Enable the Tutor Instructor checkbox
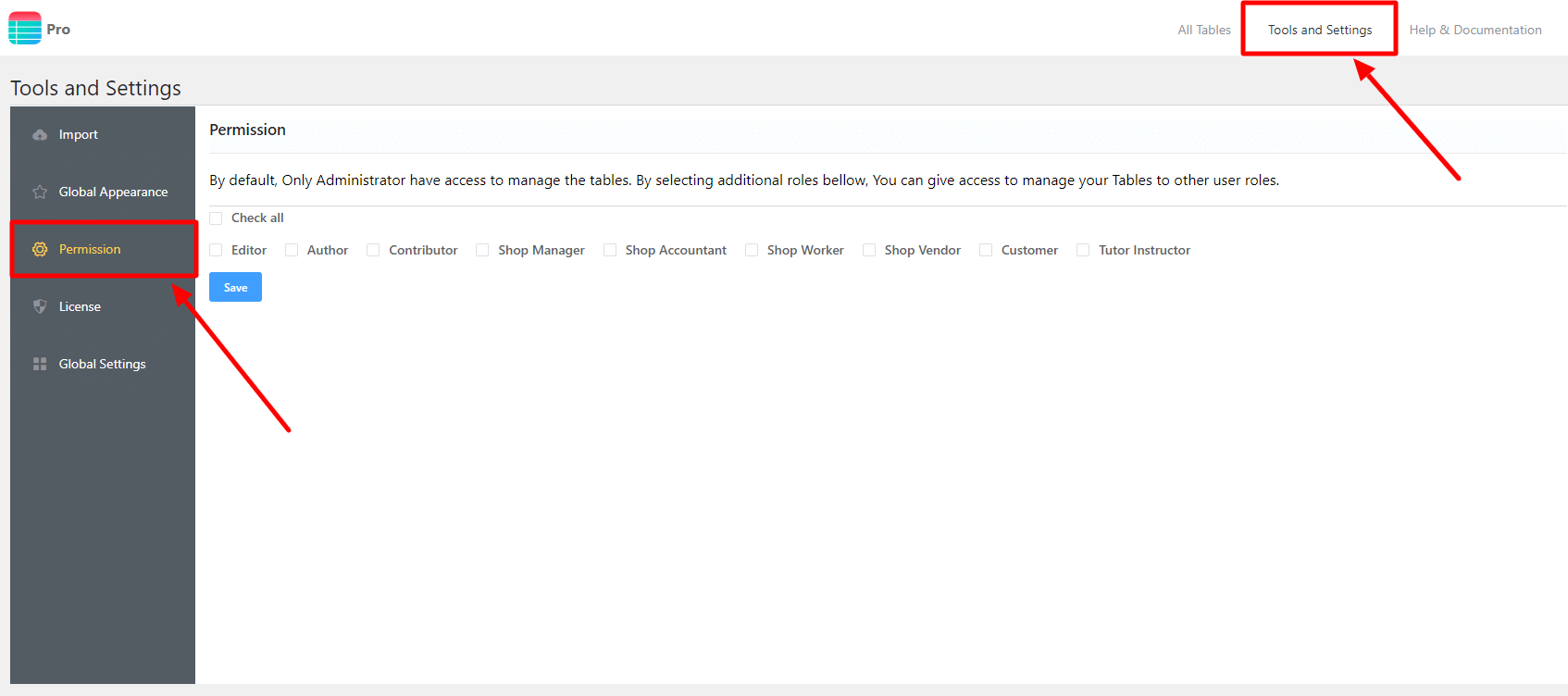Image resolution: width=1568 pixels, height=696 pixels. (x=1083, y=250)
